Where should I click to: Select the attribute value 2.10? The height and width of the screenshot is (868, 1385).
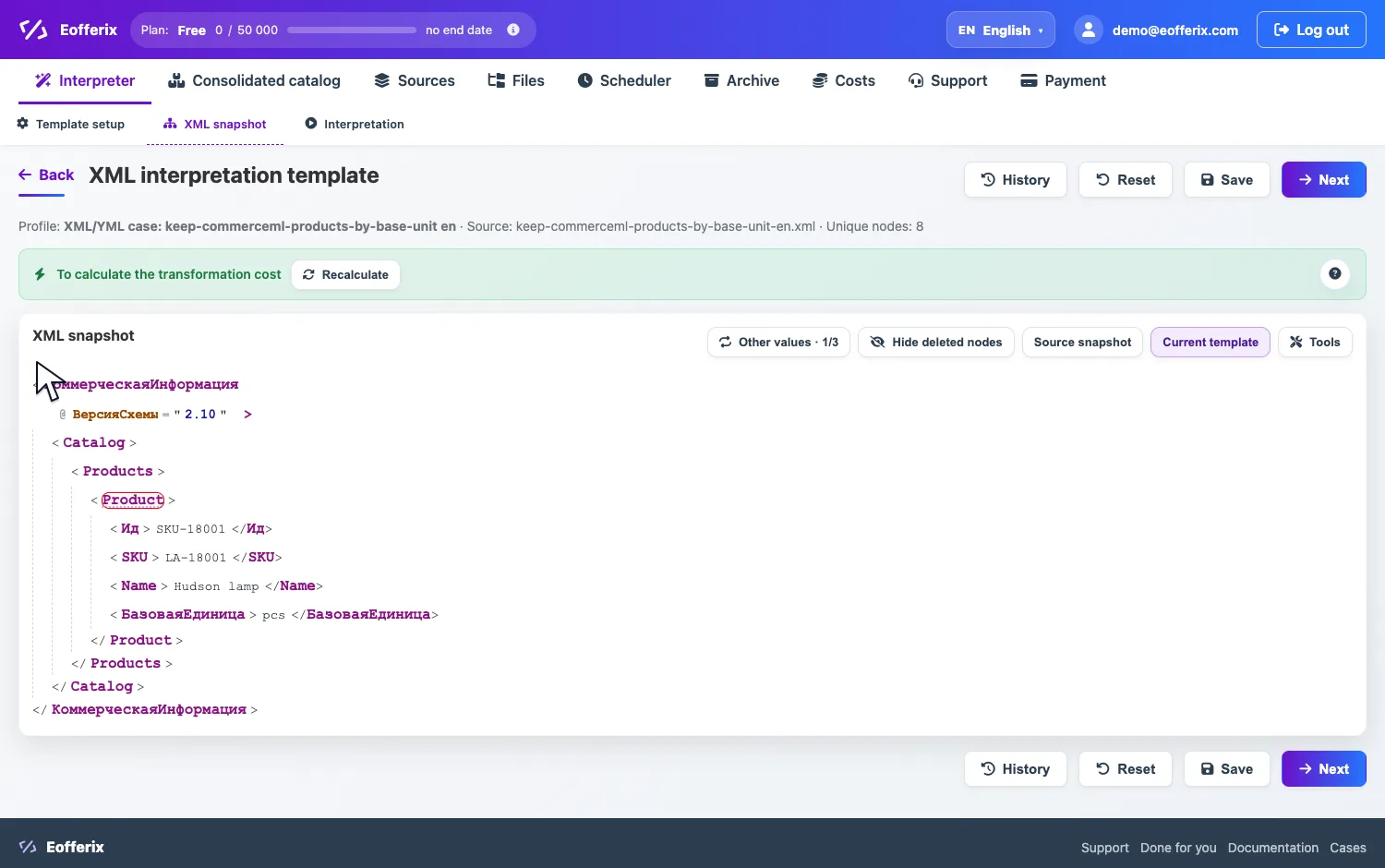pyautogui.click(x=200, y=415)
